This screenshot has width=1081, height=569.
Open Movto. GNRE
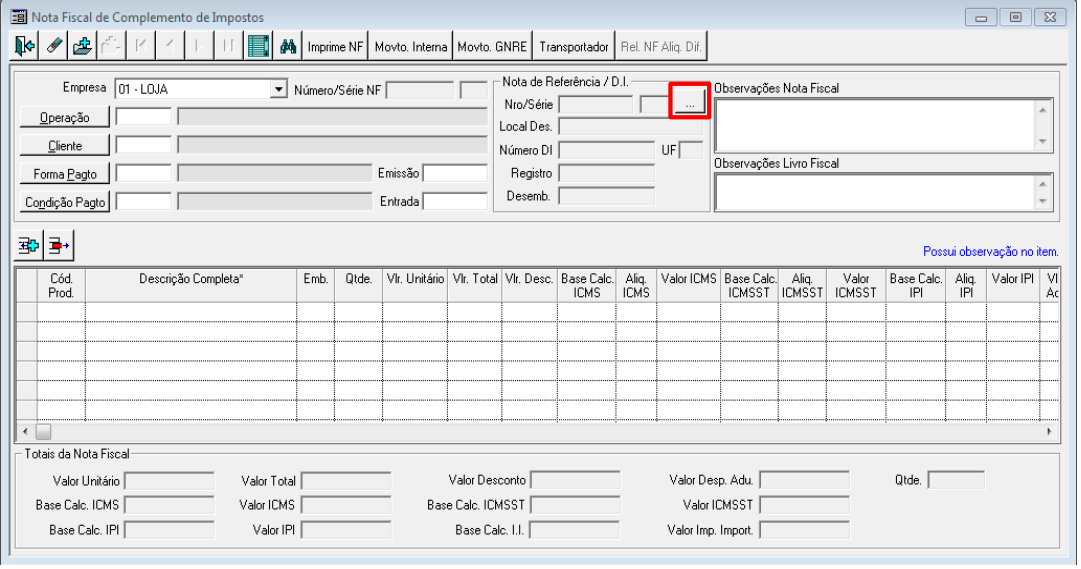[x=492, y=46]
